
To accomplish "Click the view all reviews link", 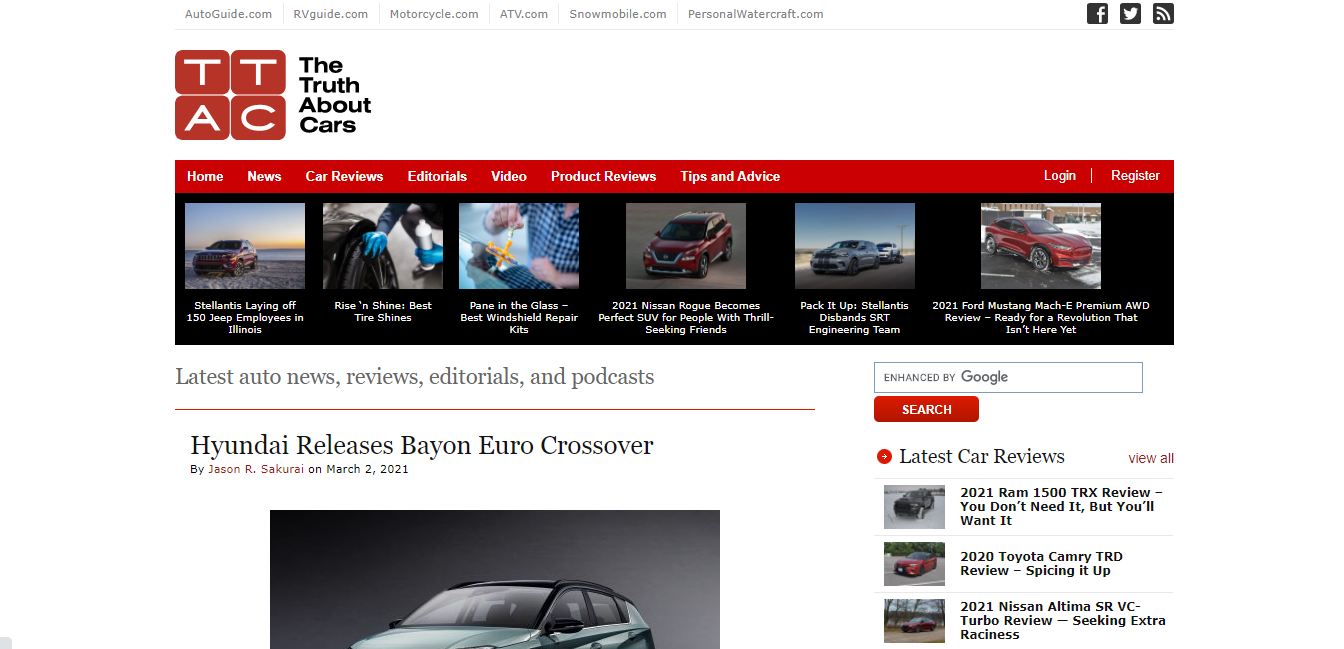I will [1150, 458].
